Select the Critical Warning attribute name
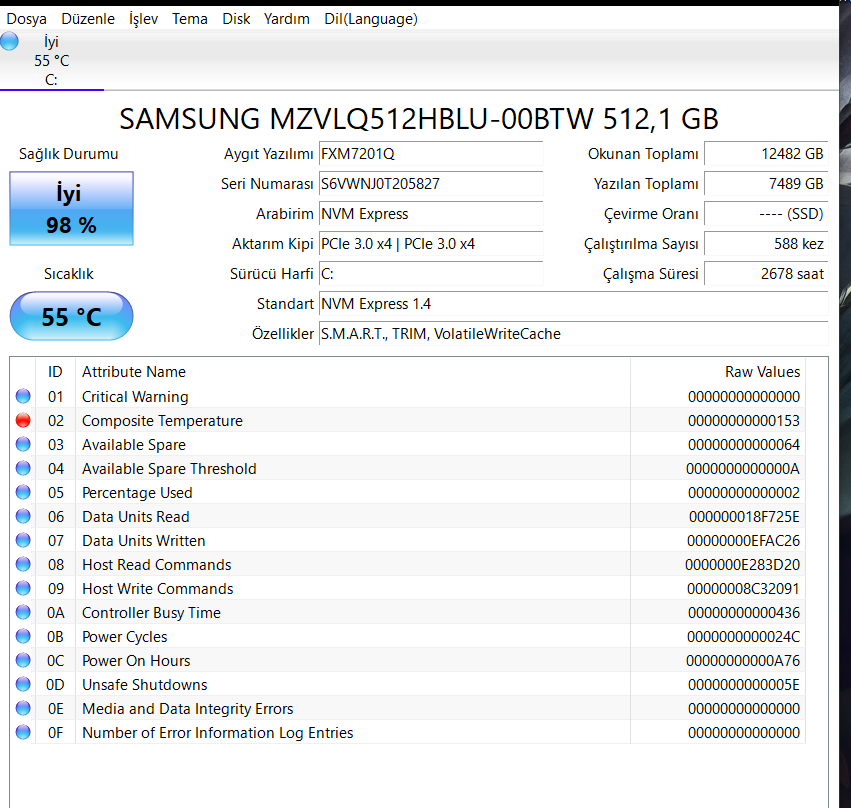Image resolution: width=851 pixels, height=808 pixels. pos(135,397)
